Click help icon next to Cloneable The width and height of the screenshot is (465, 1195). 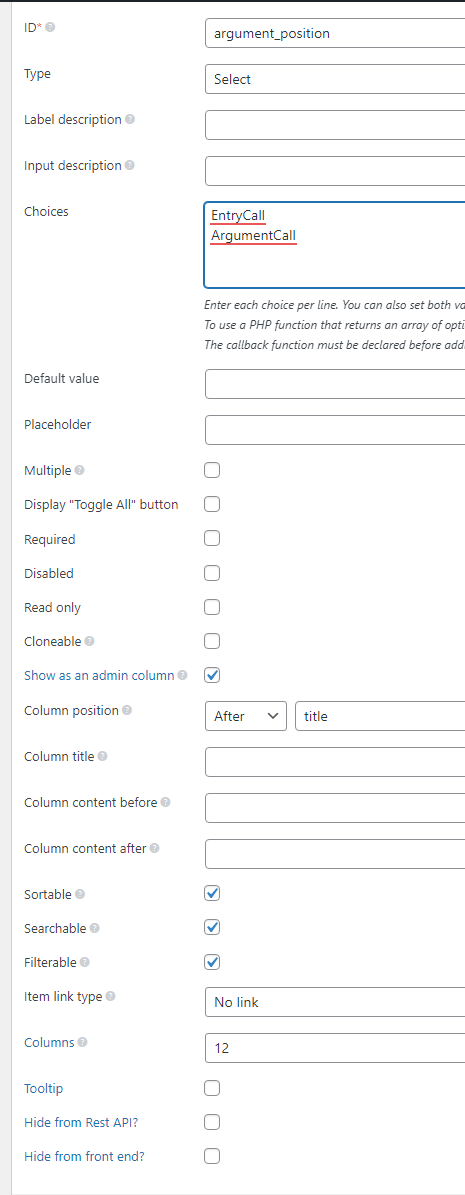click(89, 642)
